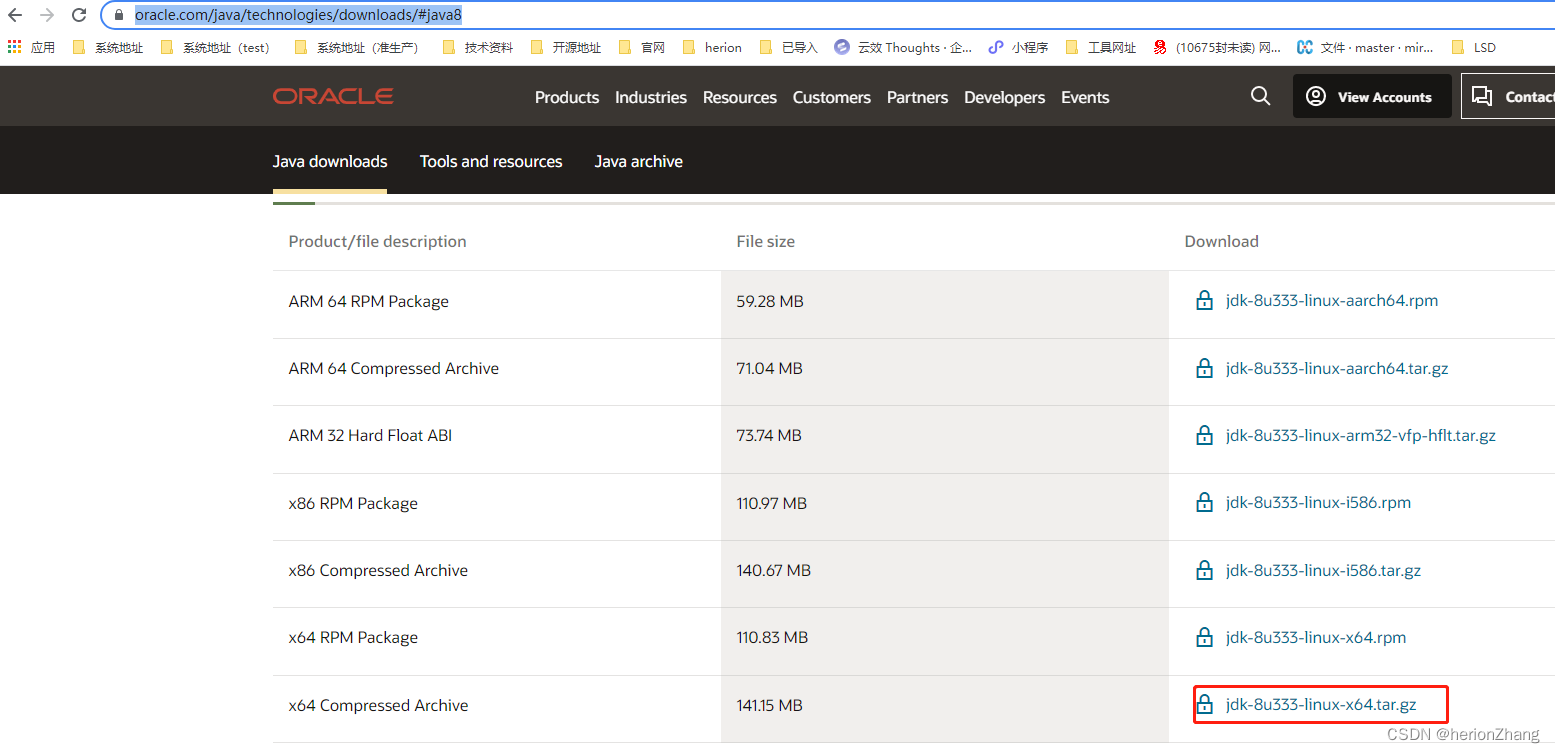This screenshot has width=1555, height=753.
Task: Download jdk-8u333-linux-x64.tar.gz
Action: coord(1321,705)
